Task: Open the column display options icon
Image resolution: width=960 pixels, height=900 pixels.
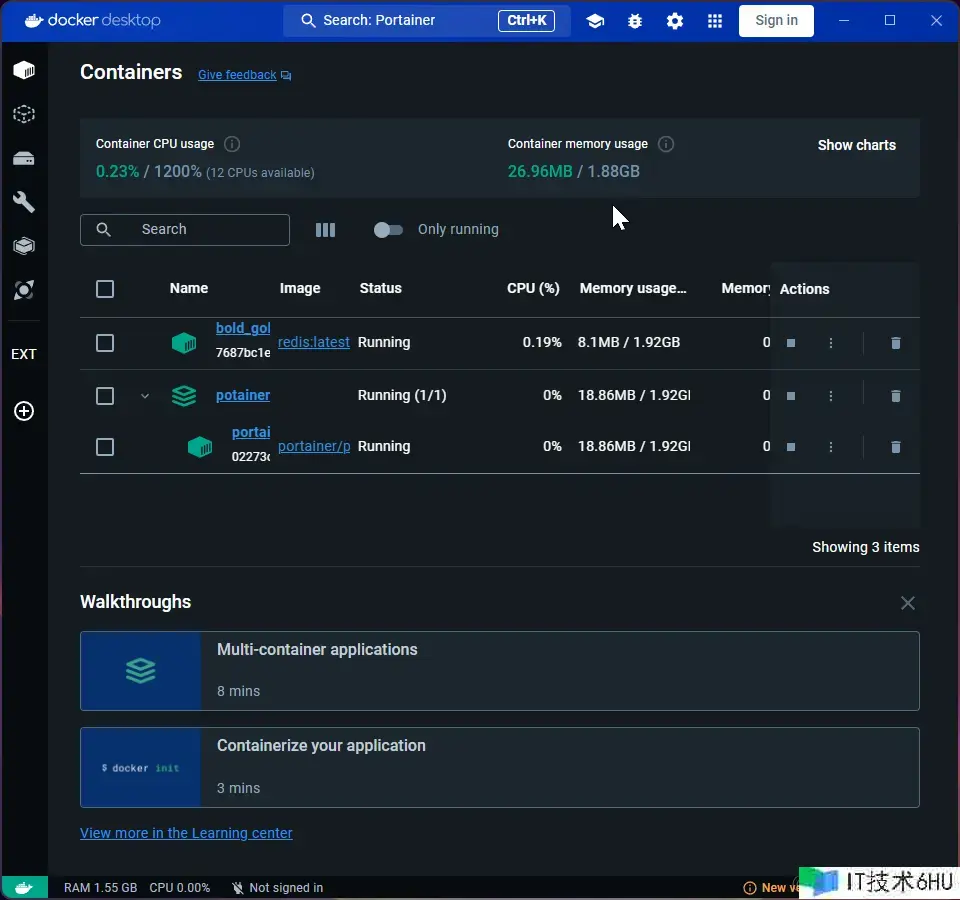Action: click(x=325, y=230)
